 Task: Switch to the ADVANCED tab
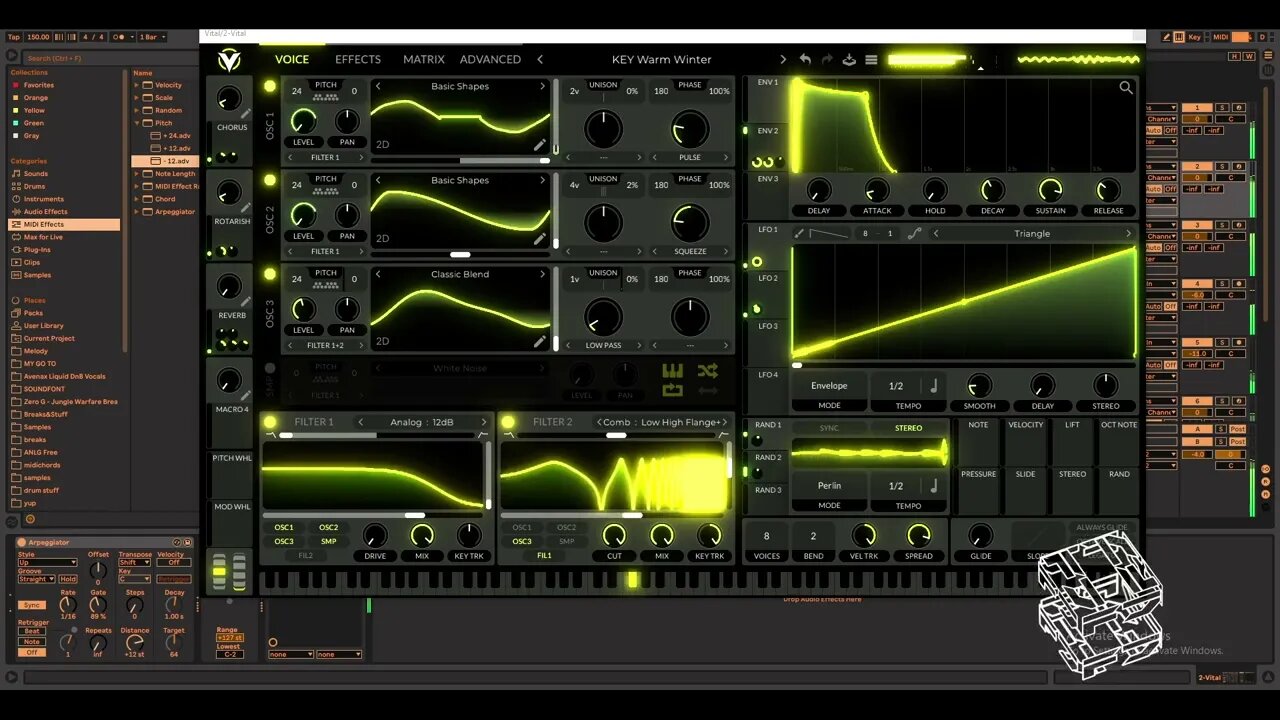[490, 60]
